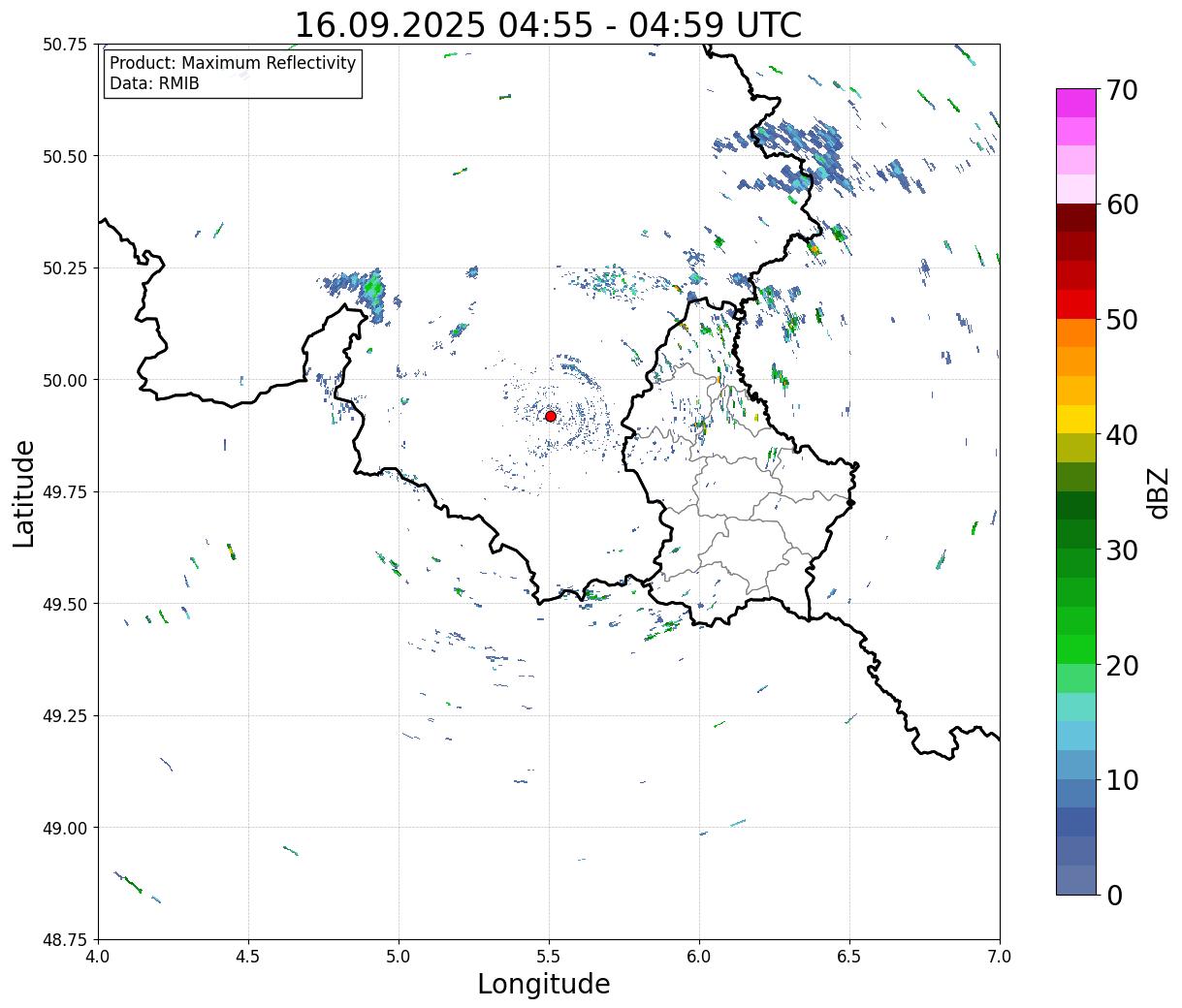
Task: Click the latitude tick label 49.50
Action: click(65, 604)
